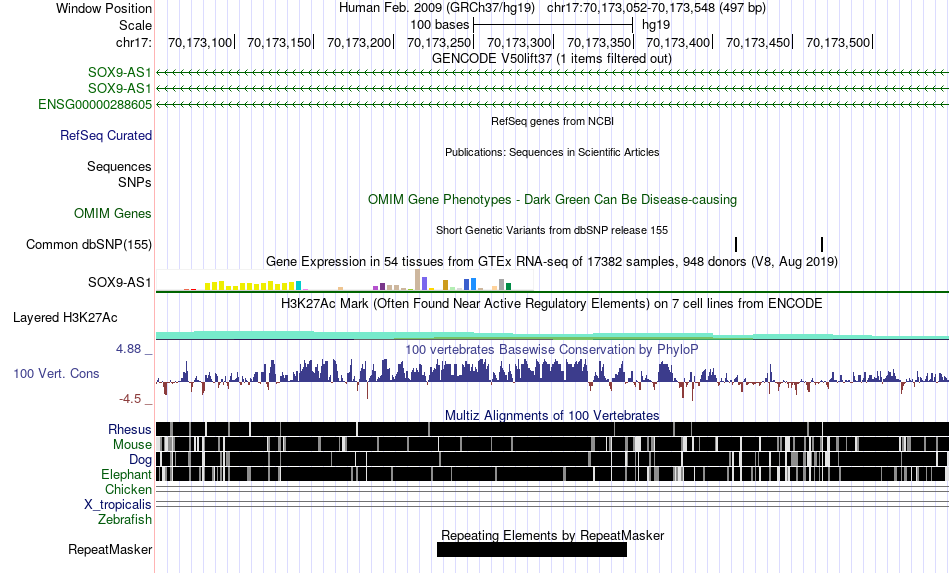This screenshot has width=950, height=573.
Task: Click the X_tropicalis species label
Action: (x=118, y=505)
